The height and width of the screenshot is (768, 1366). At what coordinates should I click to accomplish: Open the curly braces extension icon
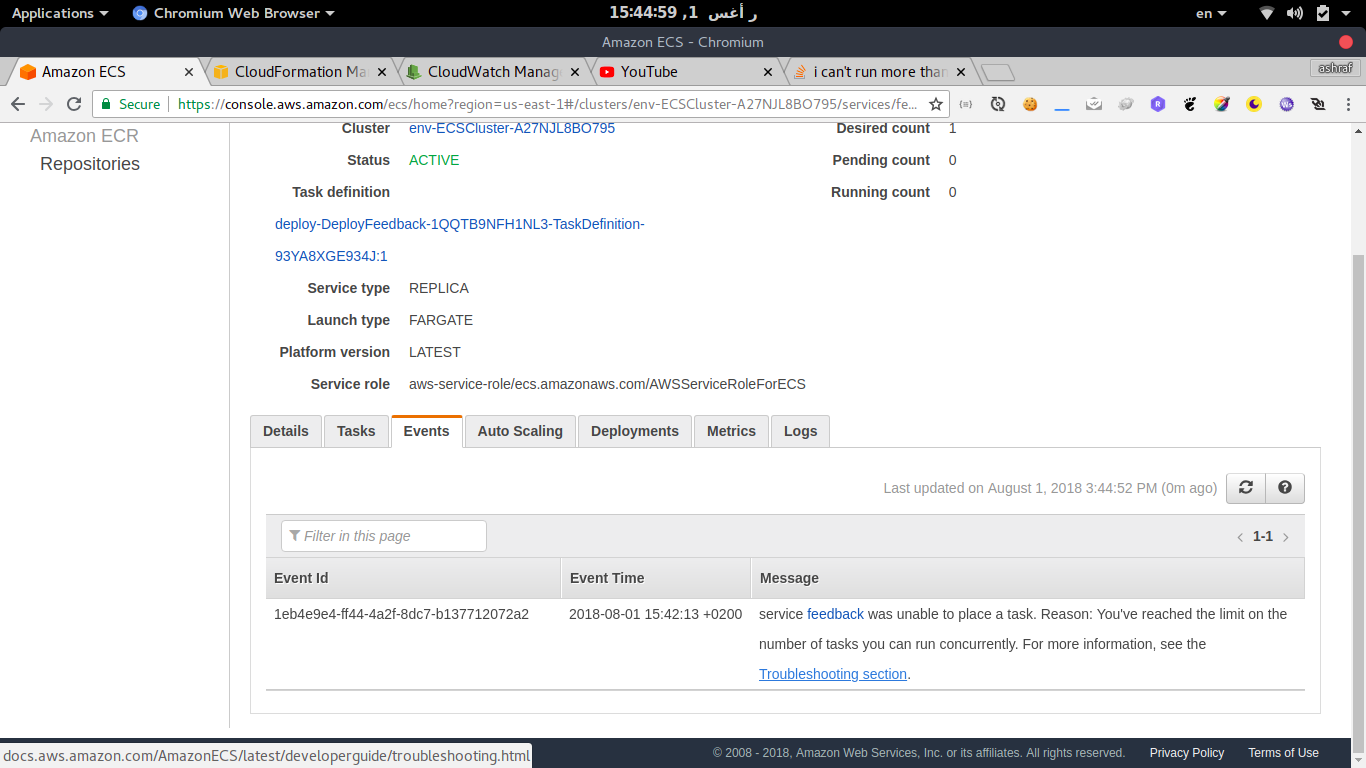[966, 104]
